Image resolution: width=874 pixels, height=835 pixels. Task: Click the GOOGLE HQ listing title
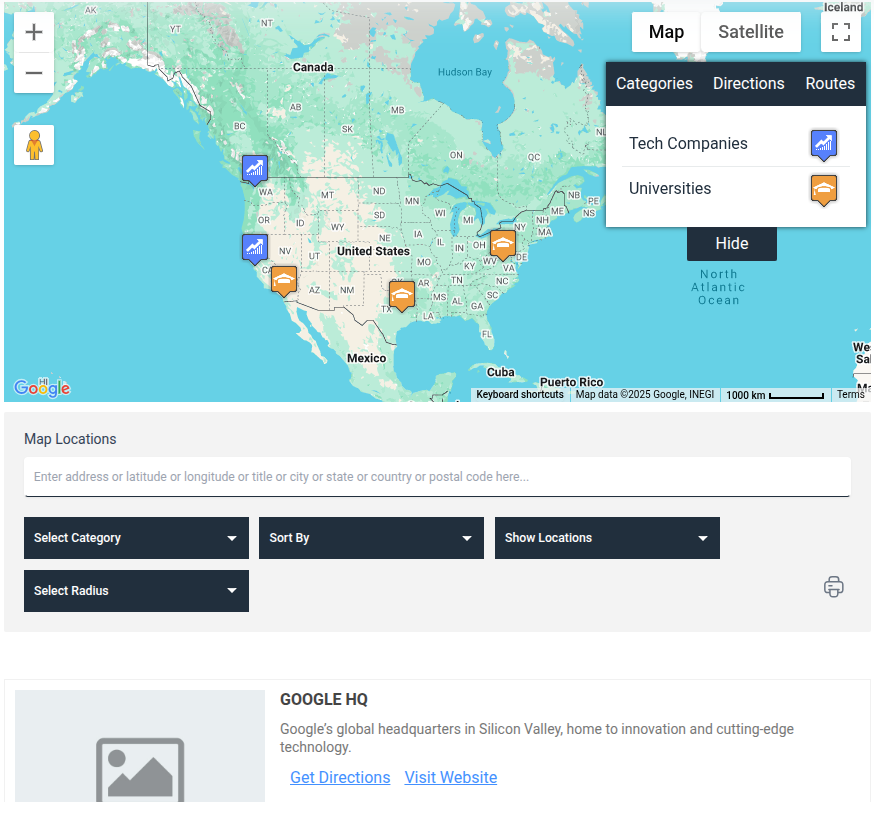[x=324, y=700]
